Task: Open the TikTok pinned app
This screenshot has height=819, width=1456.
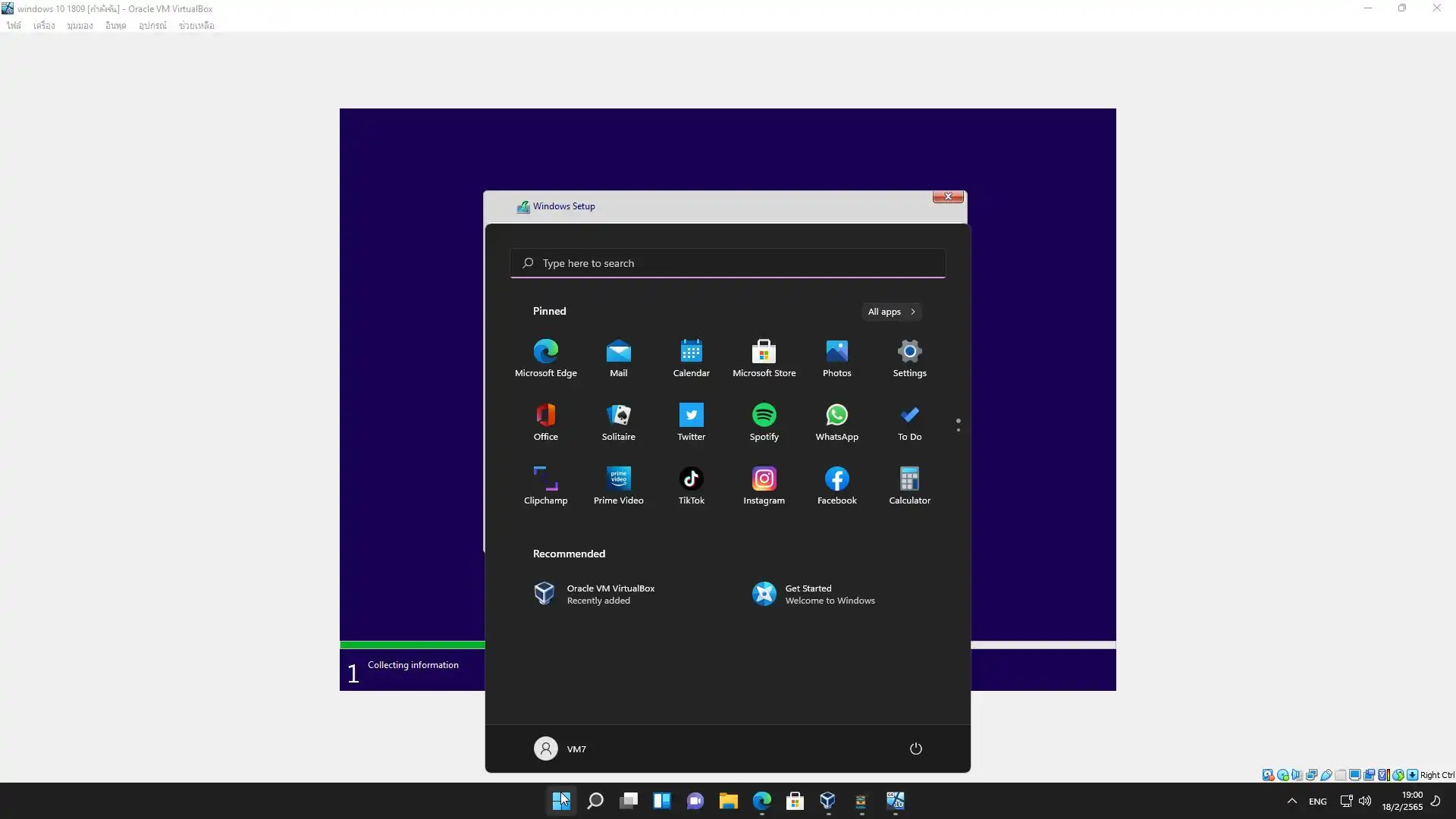Action: pyautogui.click(x=691, y=485)
